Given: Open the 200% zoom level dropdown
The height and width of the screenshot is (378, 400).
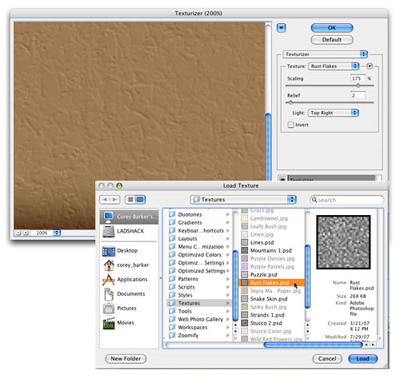Looking at the screenshot, I should pos(57,233).
